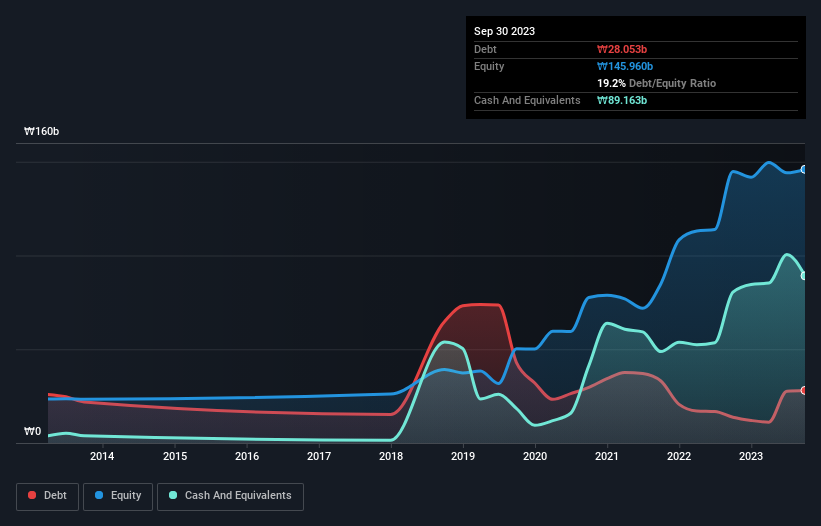821x526 pixels.
Task: Click the 2017 x-axis label
Action: tap(319, 456)
